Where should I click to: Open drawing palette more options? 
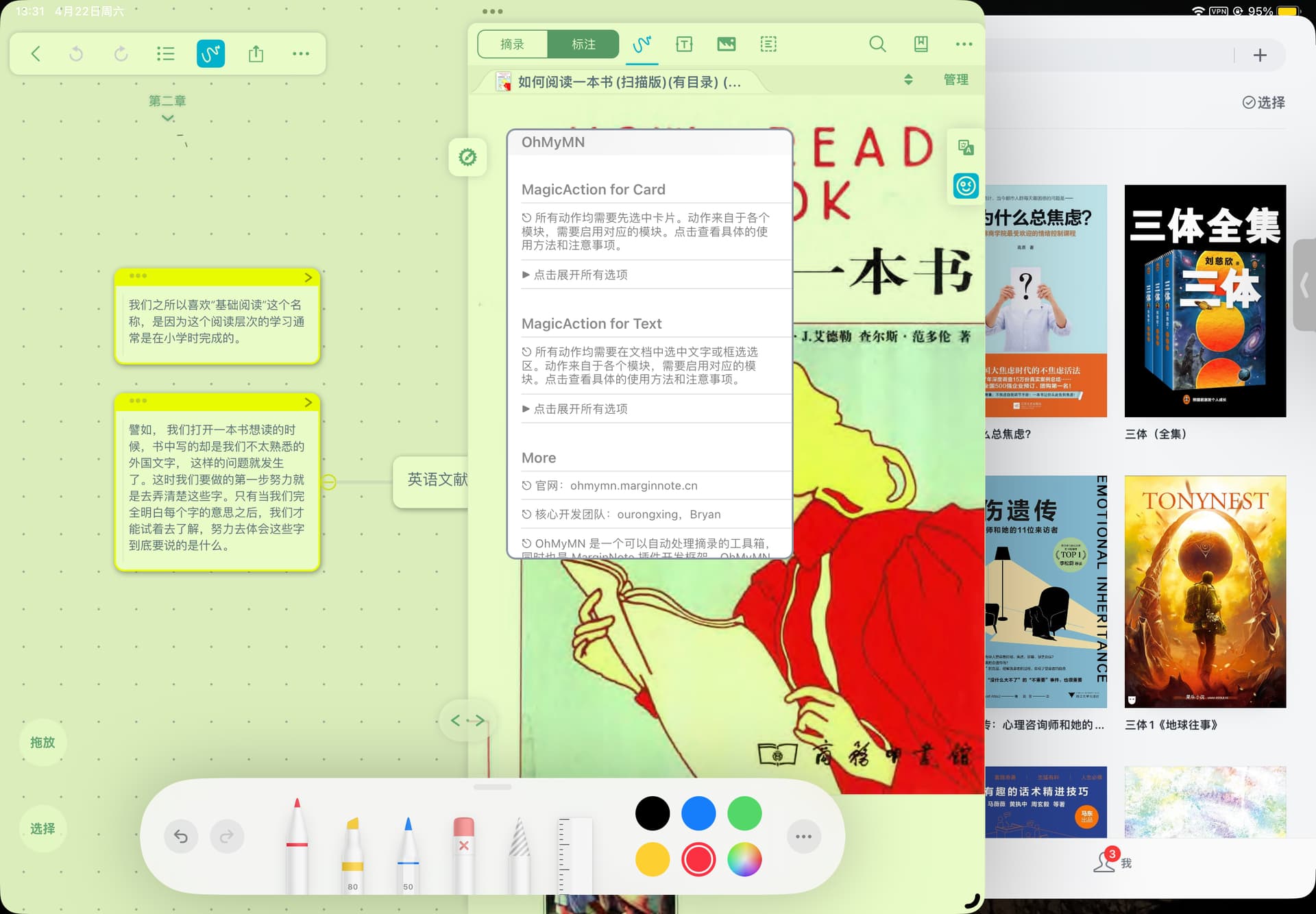tap(804, 837)
